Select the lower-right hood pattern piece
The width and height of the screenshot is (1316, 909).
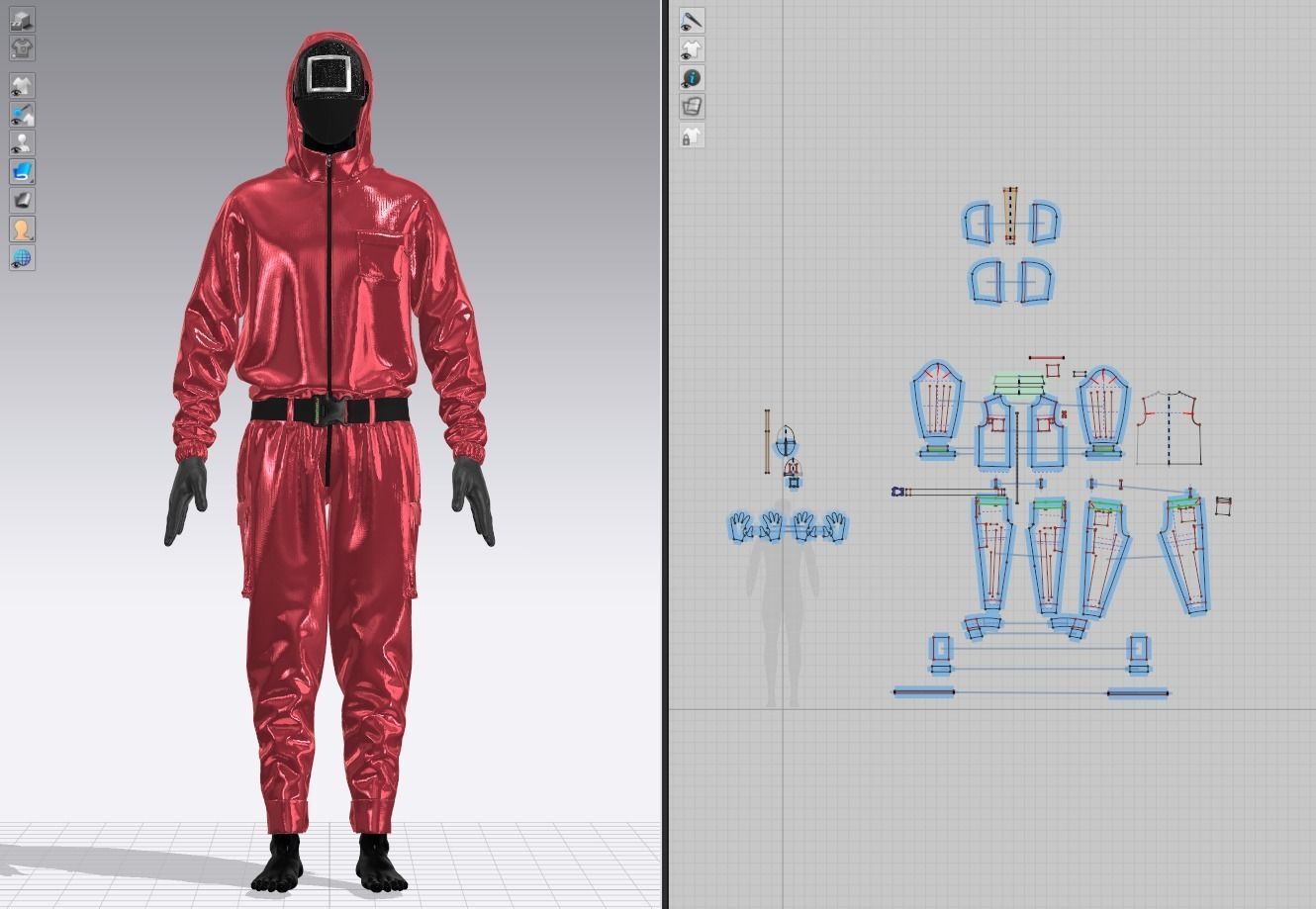pyautogui.click(x=1035, y=282)
